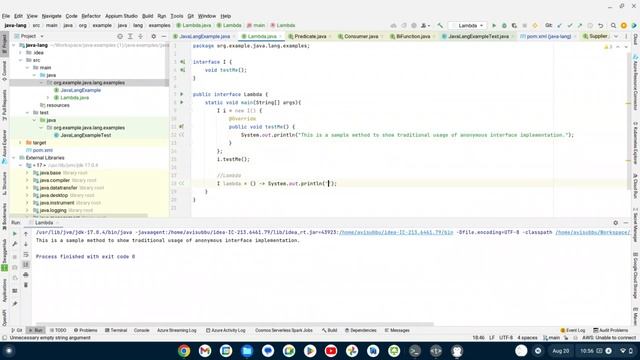Image resolution: width=640 pixels, height=360 pixels.
Task: Rerun Lambda from Run panel green arrow
Action: click(15, 233)
